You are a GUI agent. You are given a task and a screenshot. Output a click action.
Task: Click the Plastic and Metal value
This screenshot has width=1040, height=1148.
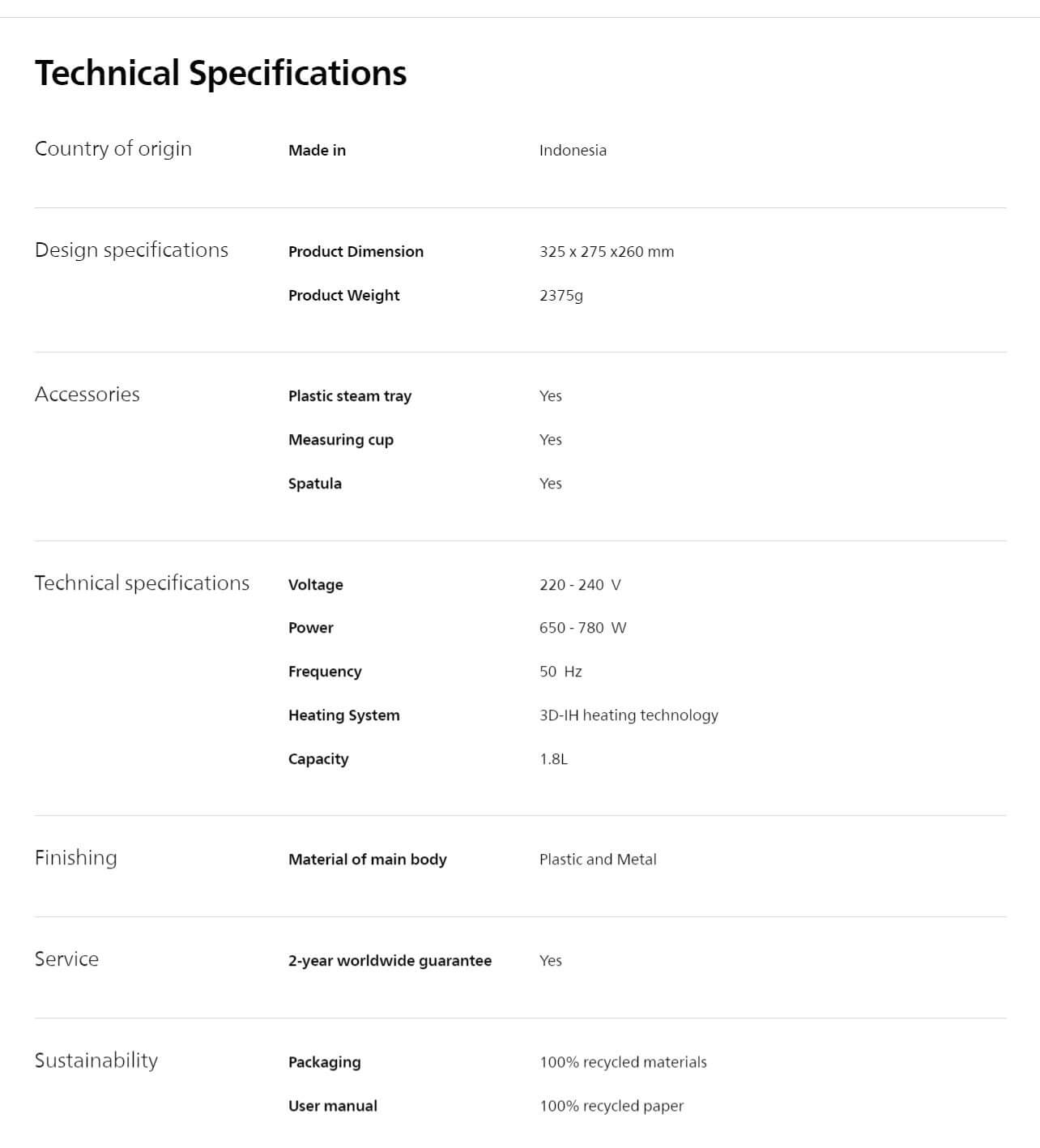click(598, 860)
